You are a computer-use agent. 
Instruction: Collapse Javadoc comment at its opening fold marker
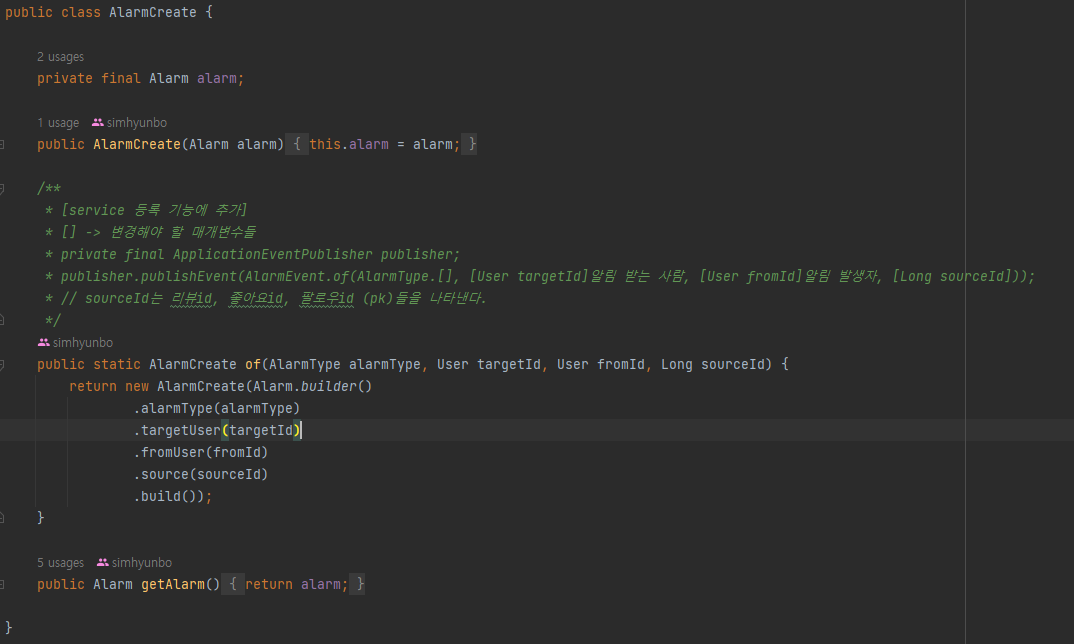tap(2, 188)
